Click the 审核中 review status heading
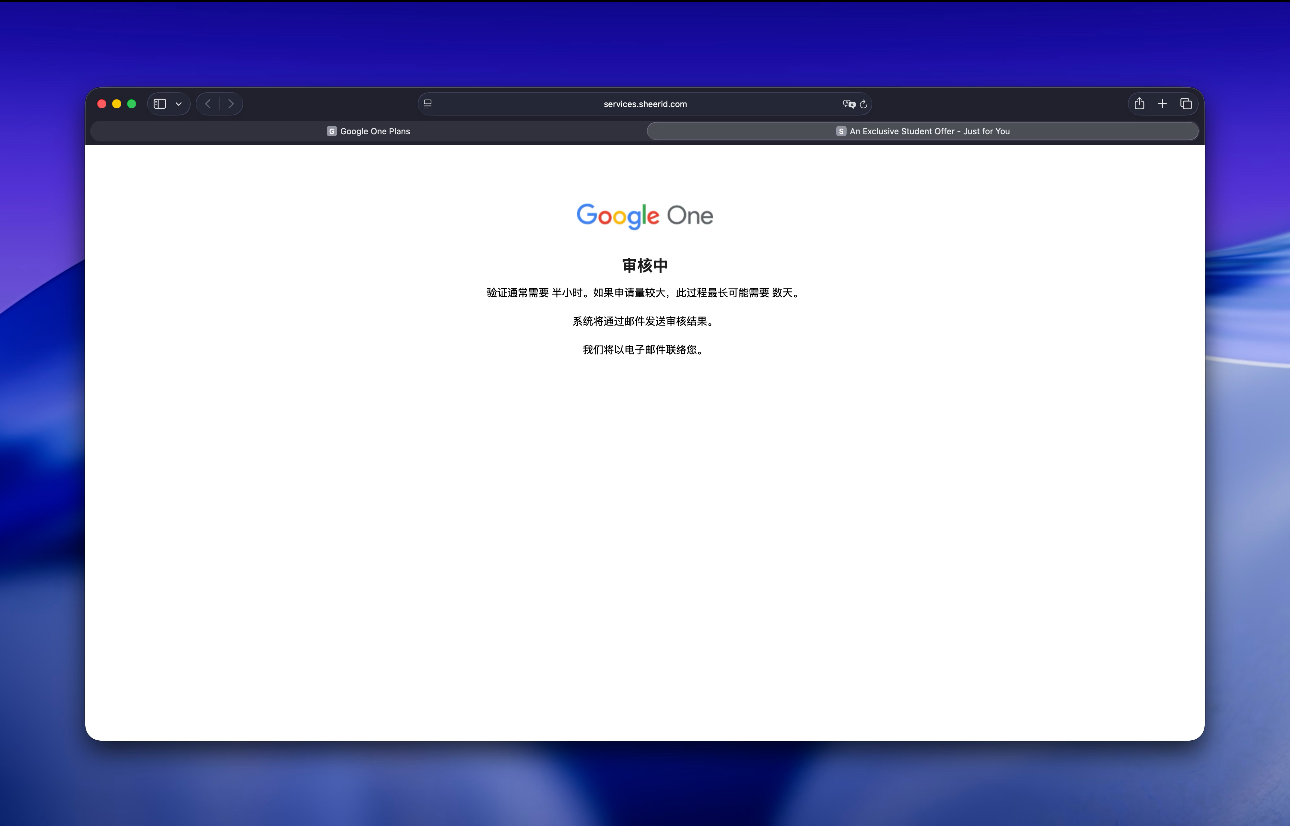The width and height of the screenshot is (1290, 826). 644,265
